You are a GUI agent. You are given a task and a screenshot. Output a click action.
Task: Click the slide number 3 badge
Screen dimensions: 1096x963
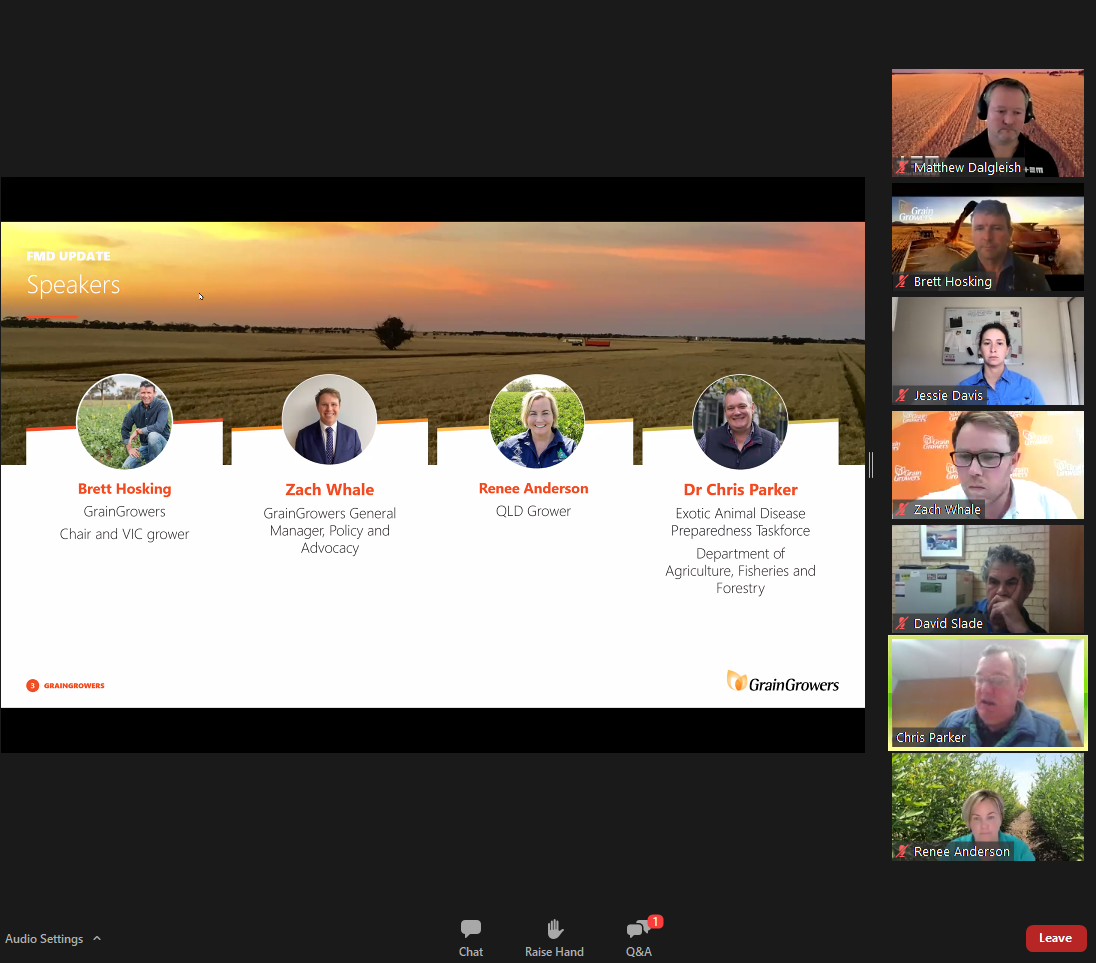[x=32, y=686]
